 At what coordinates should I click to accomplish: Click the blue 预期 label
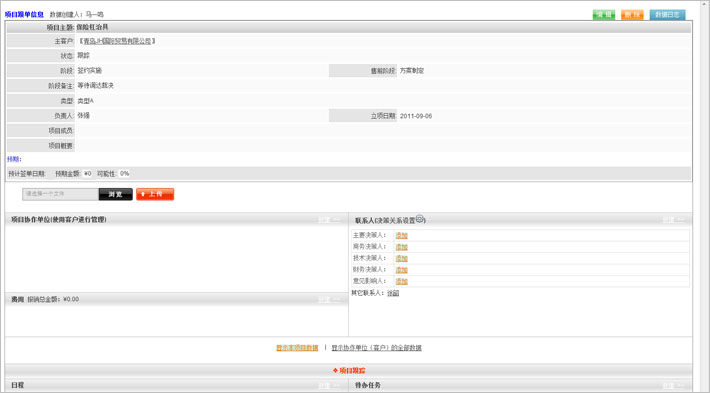(14, 159)
